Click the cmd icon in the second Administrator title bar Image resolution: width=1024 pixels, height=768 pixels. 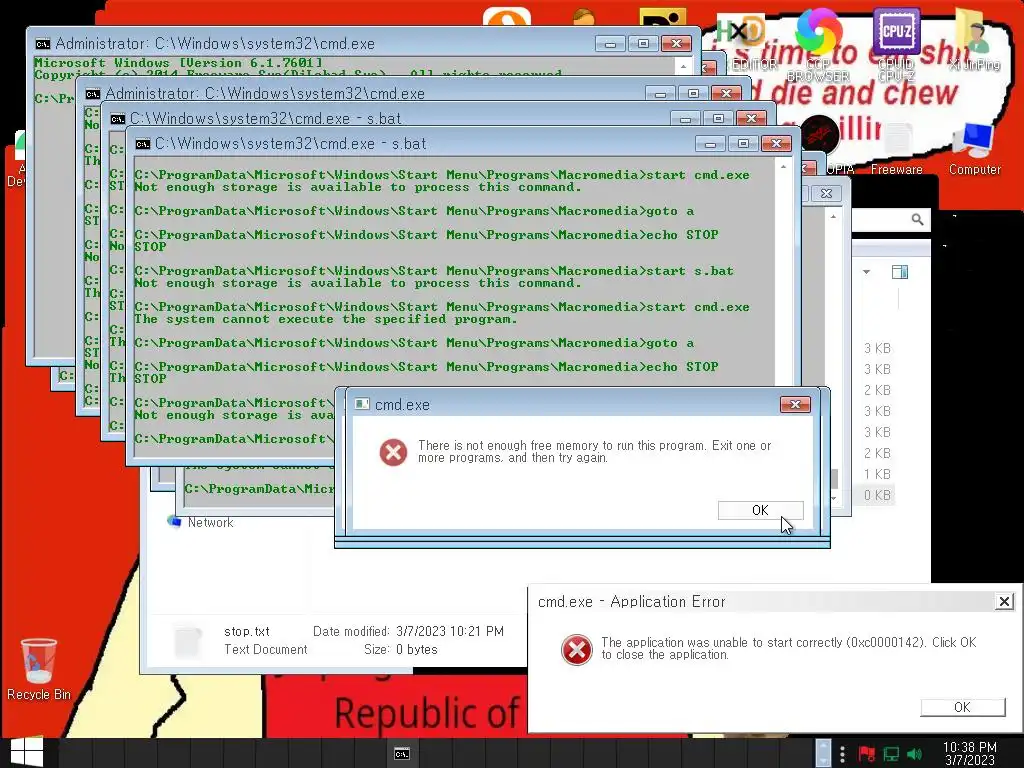pos(93,94)
